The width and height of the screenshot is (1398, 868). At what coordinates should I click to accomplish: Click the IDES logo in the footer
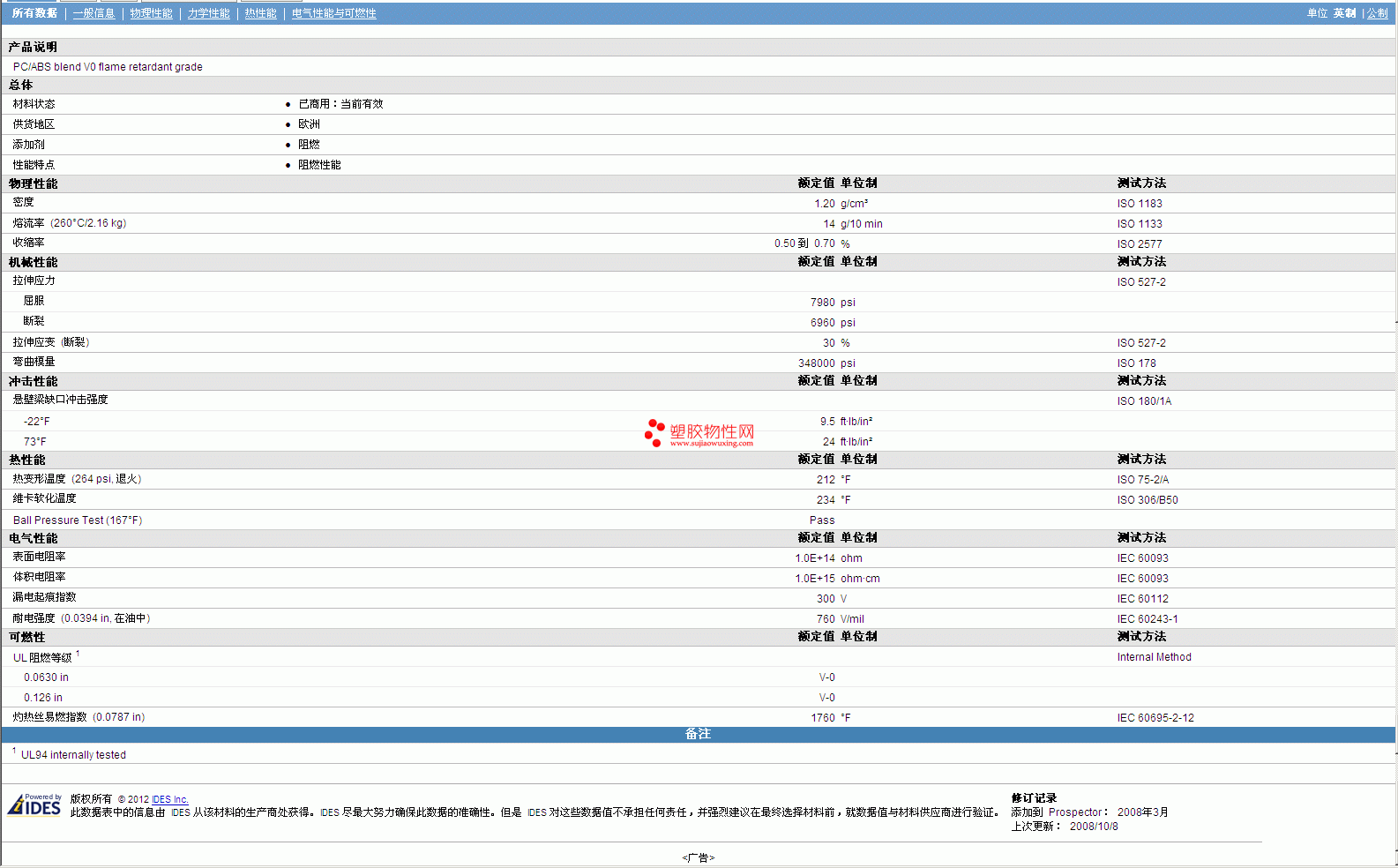point(34,804)
